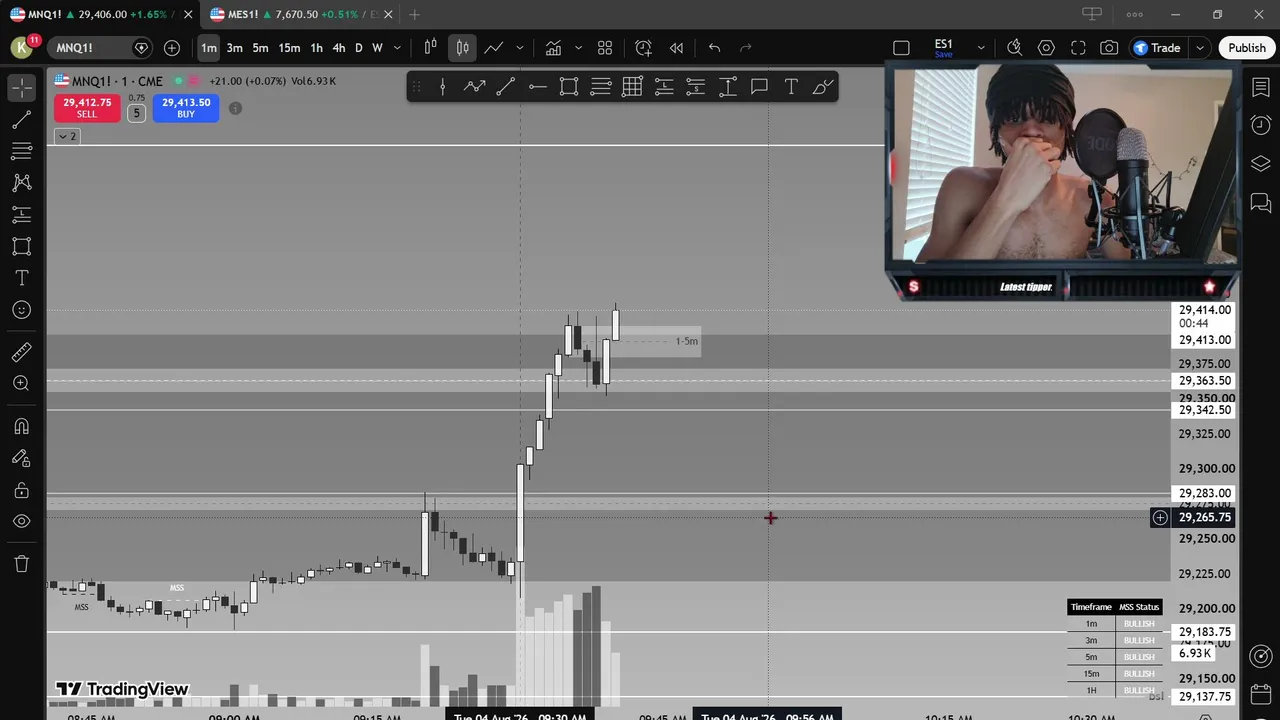This screenshot has height=720, width=1280.
Task: Edit the order quantity 5 box
Action: click(136, 113)
